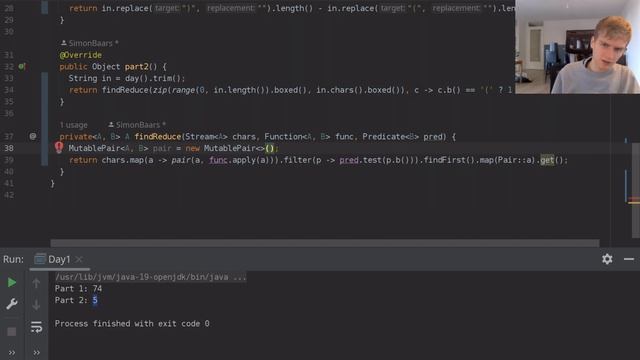Click the java-19-openjdk command line
The width and height of the screenshot is (640, 360).
(151, 277)
